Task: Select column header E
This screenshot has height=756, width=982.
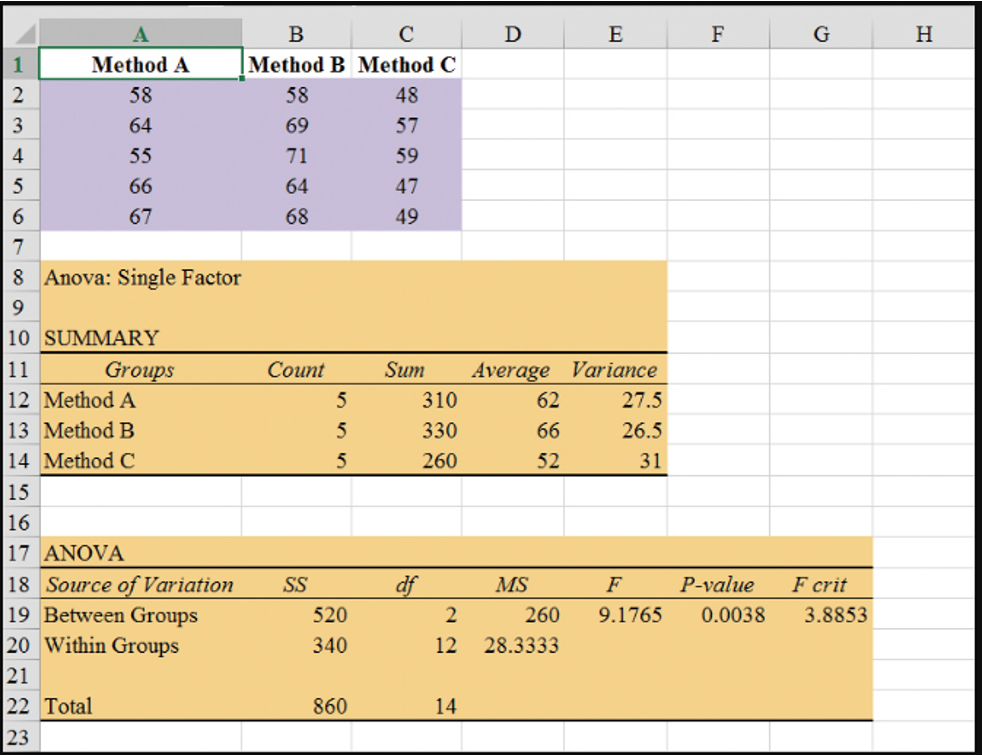Action: pyautogui.click(x=615, y=33)
